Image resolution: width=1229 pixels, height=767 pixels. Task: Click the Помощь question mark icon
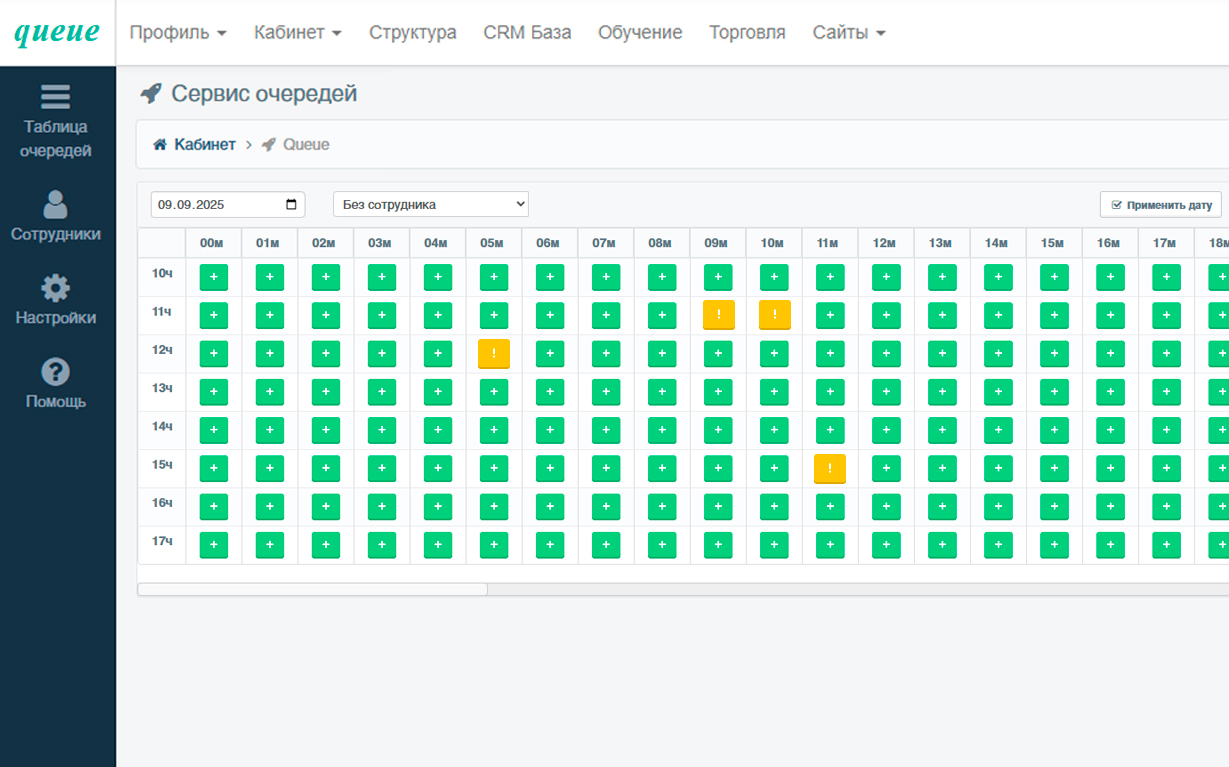(x=56, y=372)
